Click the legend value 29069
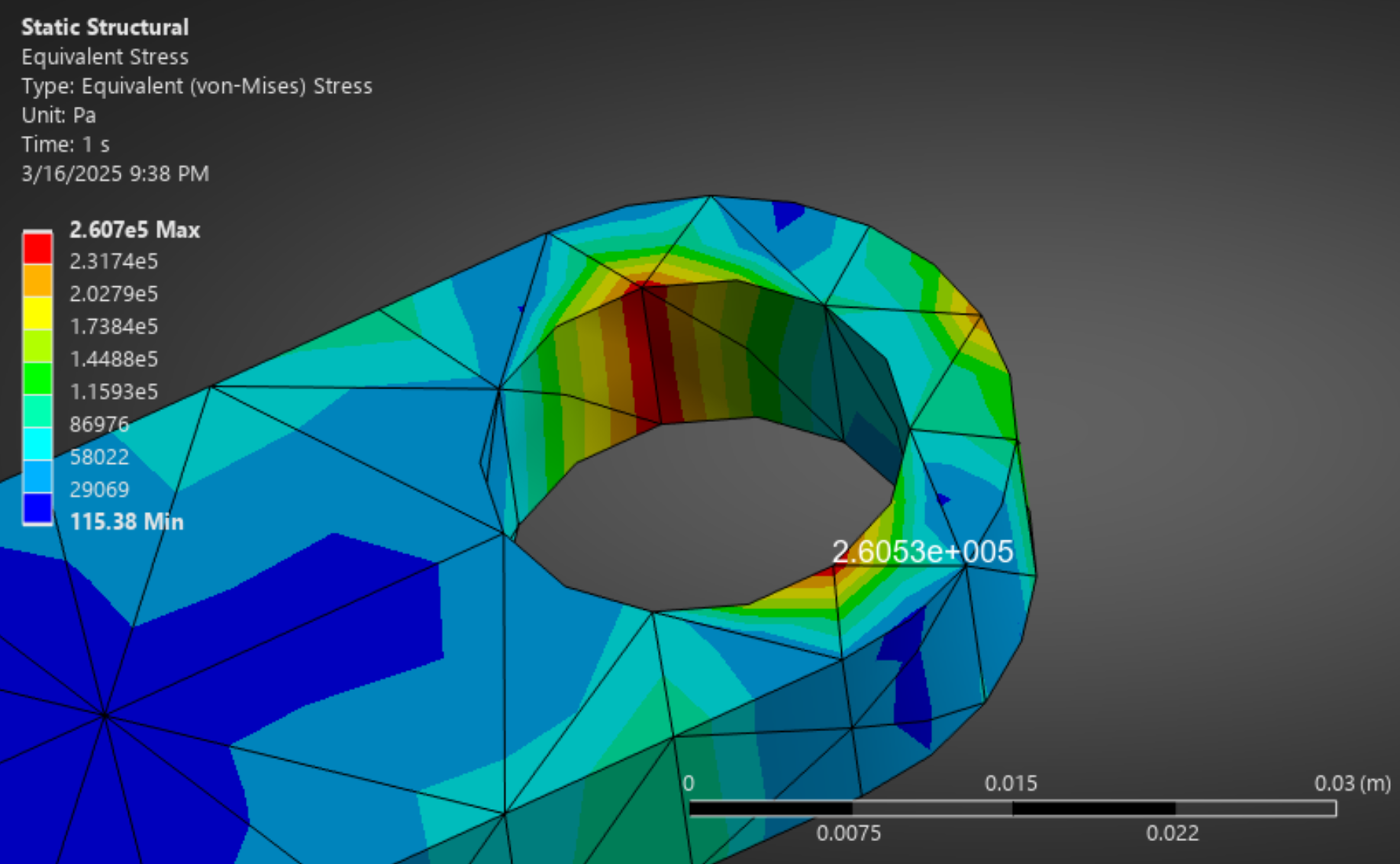Image resolution: width=1400 pixels, height=864 pixels. point(99,490)
